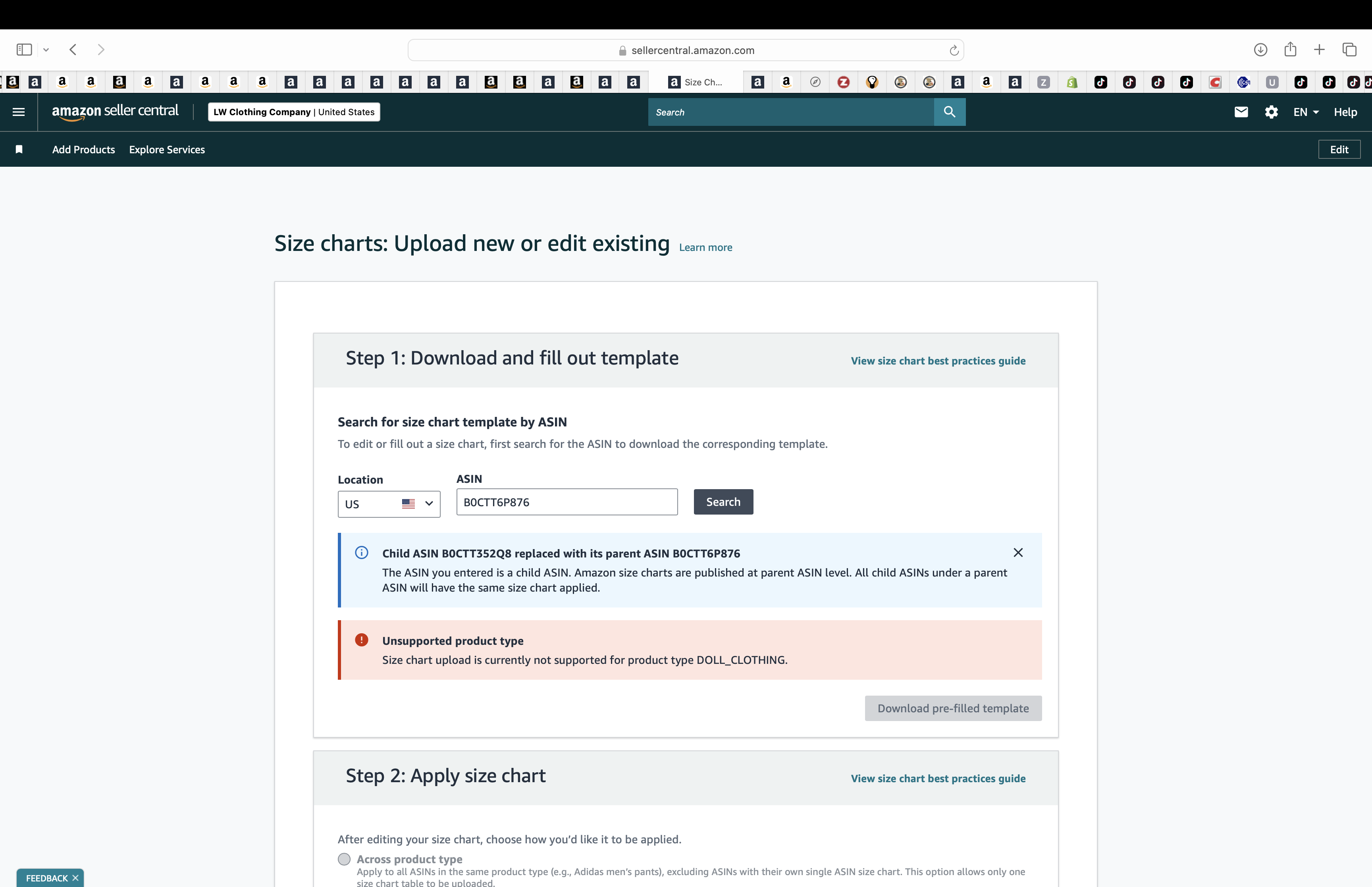This screenshot has height=887, width=1372.
Task: Reload the page using the refresh icon
Action: [954, 50]
